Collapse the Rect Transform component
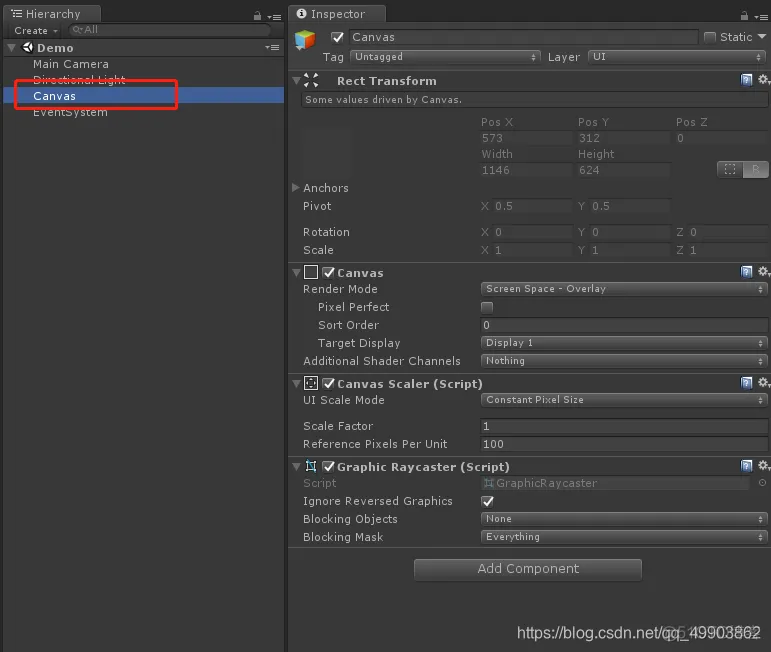 [x=297, y=80]
